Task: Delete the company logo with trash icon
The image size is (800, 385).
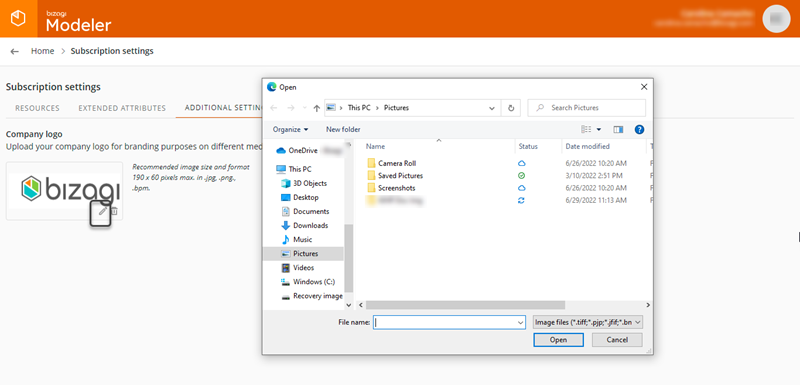Action: pyautogui.click(x=114, y=211)
